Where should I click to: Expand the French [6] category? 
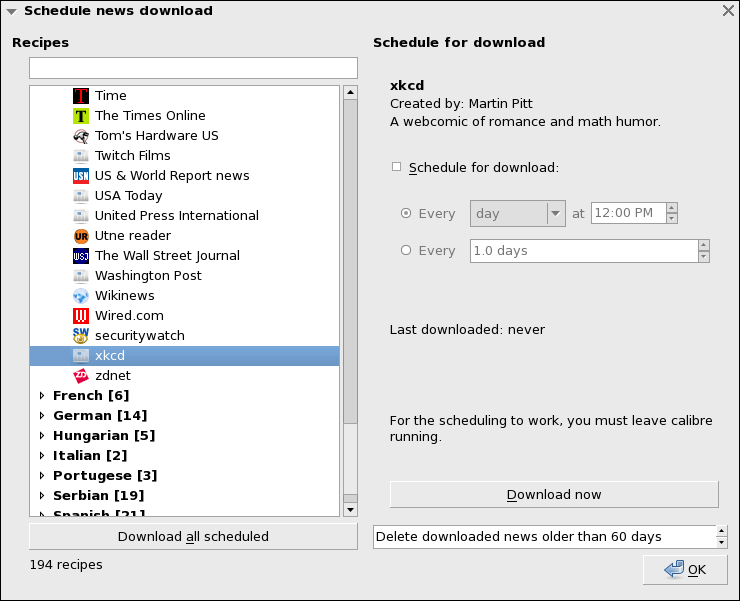tap(42, 396)
